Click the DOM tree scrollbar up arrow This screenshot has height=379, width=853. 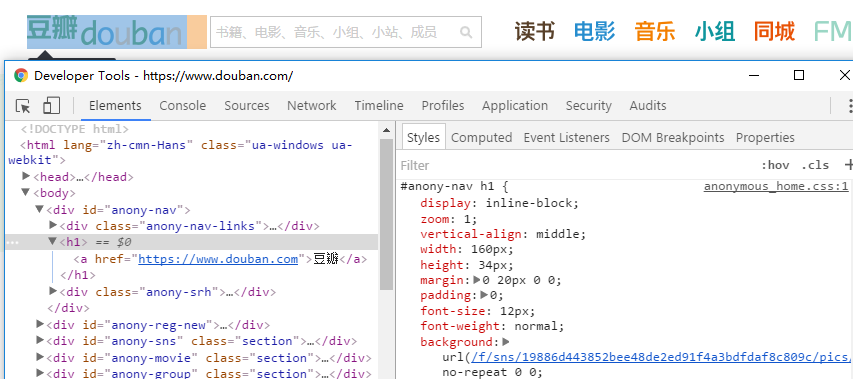point(386,131)
